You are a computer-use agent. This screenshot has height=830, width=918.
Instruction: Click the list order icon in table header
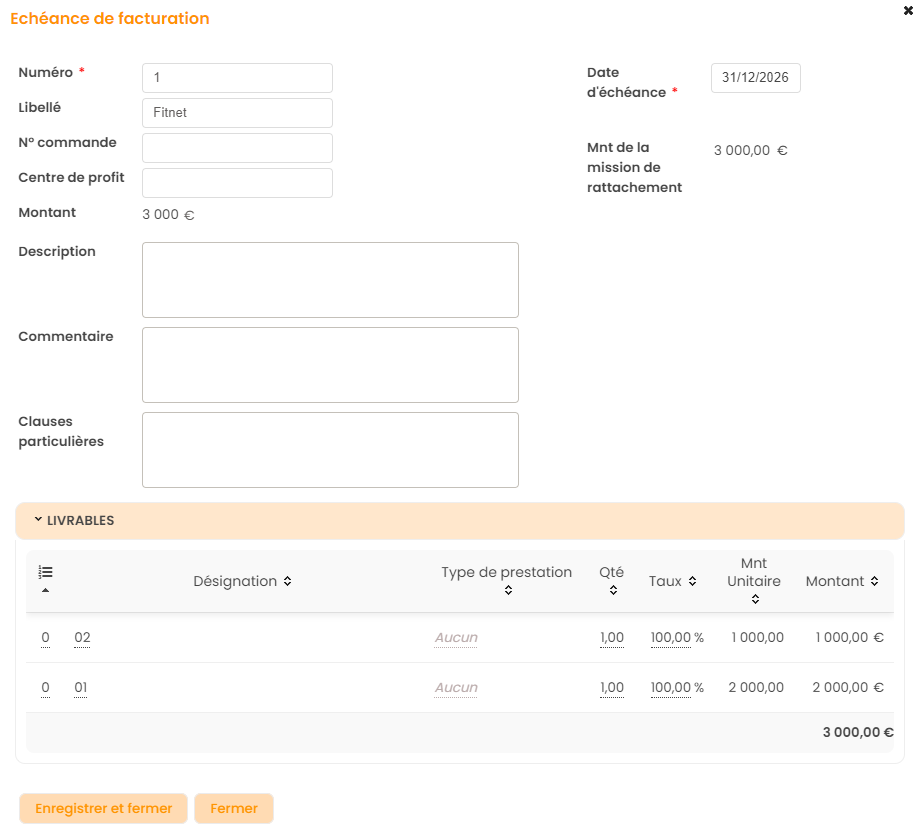45,573
